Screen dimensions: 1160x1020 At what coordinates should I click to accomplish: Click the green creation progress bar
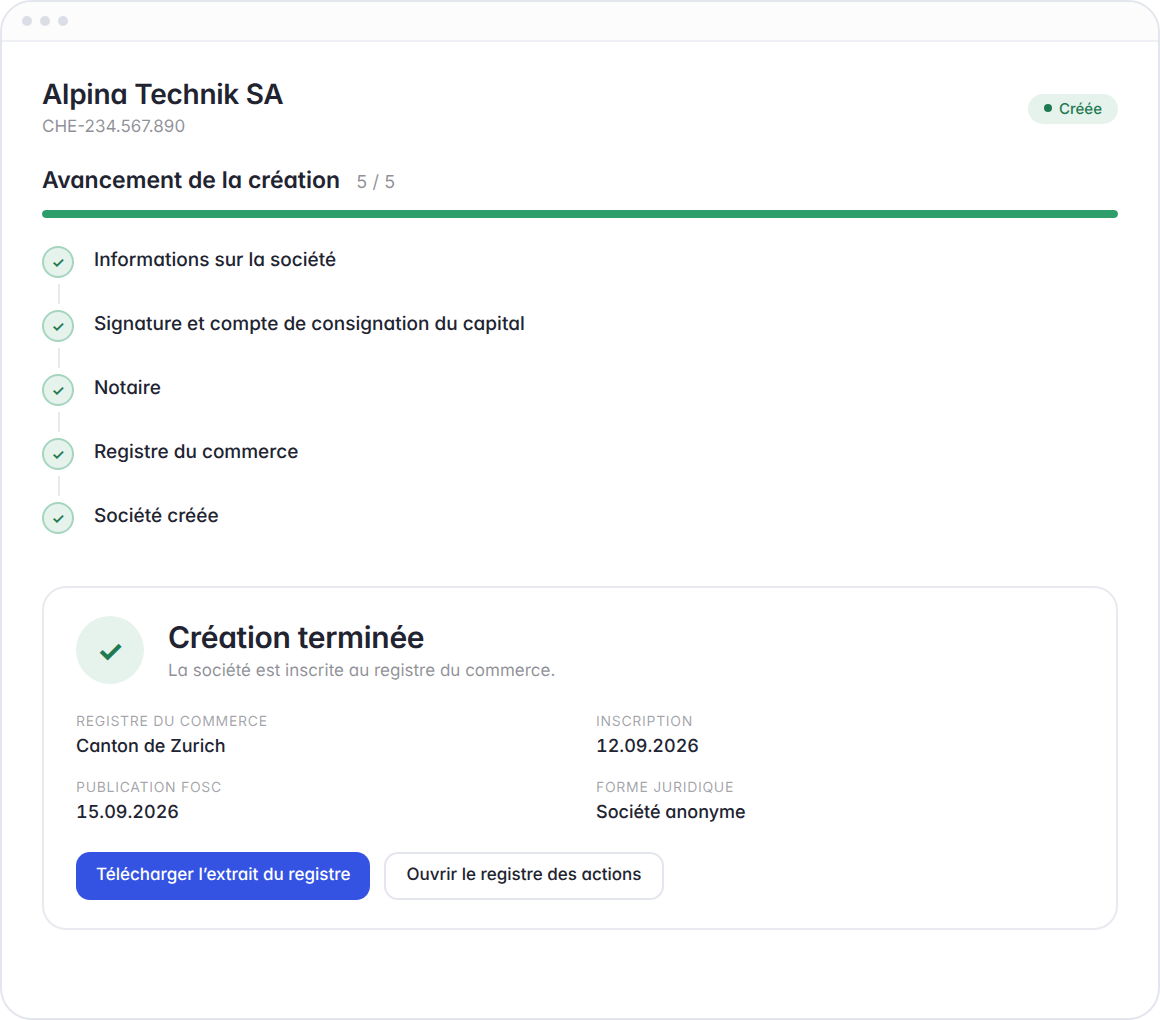tap(580, 214)
